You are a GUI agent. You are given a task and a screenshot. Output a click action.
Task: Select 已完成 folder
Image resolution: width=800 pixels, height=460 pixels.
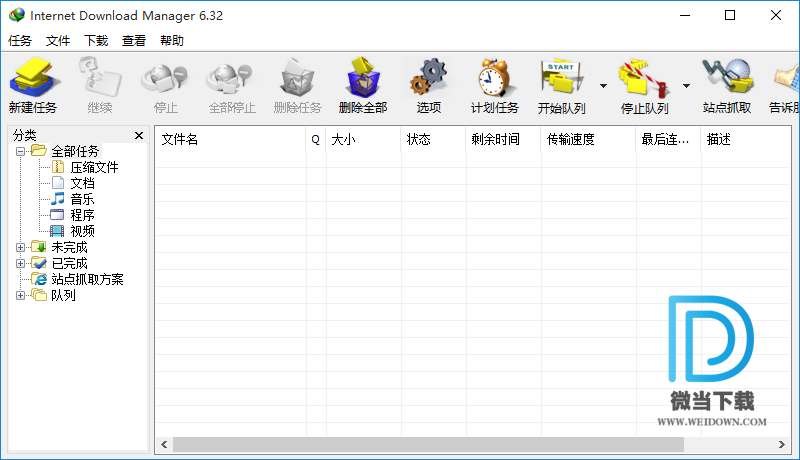point(69,264)
